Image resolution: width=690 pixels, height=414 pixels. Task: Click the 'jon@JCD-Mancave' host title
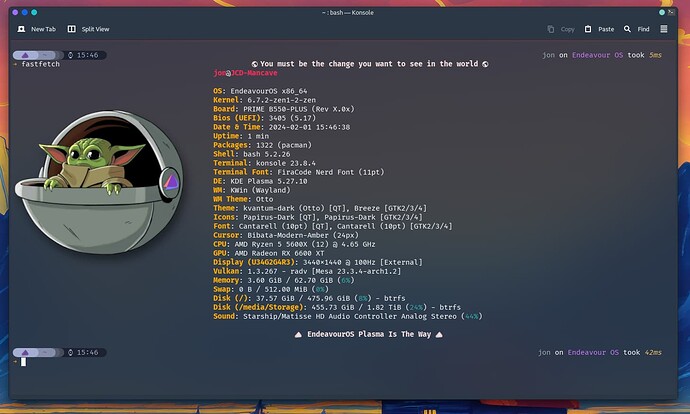point(246,73)
